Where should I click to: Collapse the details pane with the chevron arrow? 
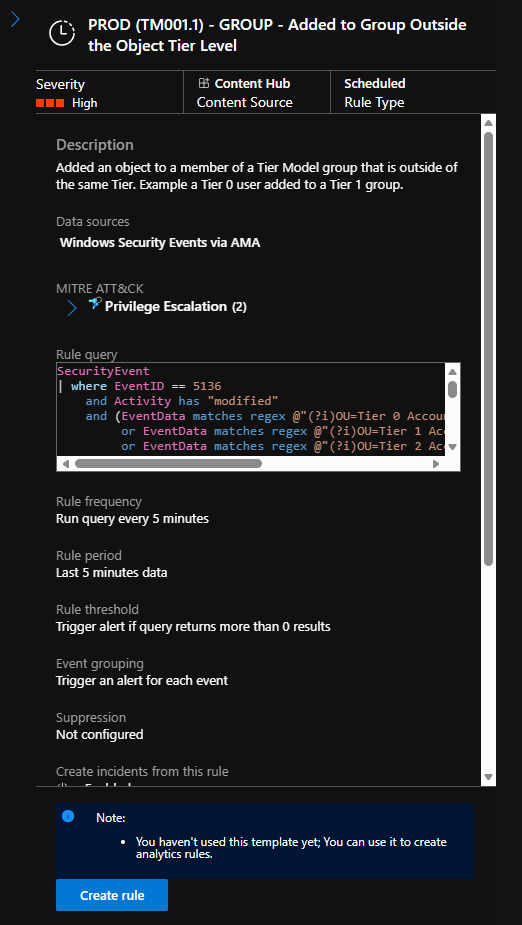[15, 19]
